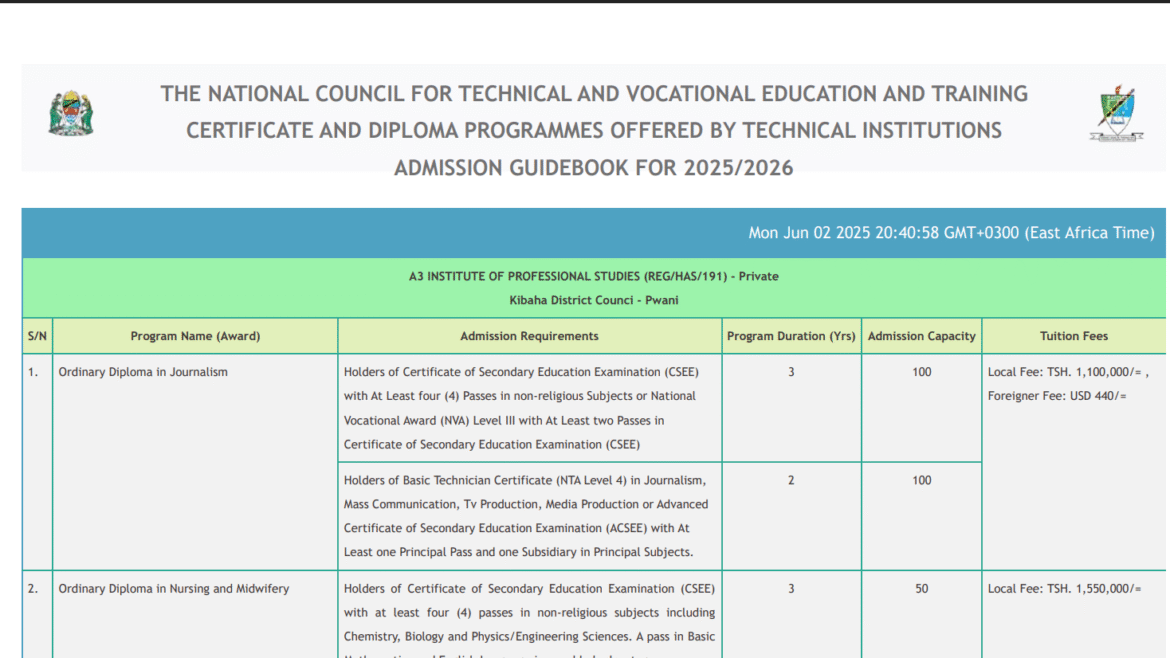
Task: Click the Admission Capacity column header
Action: coord(921,336)
